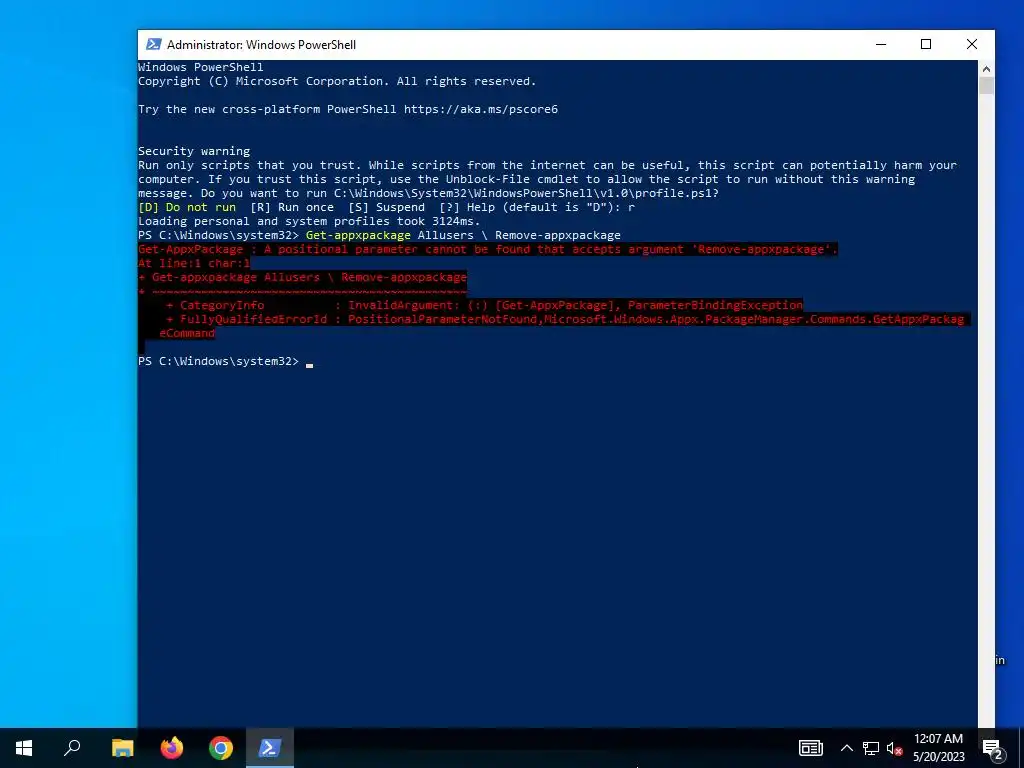The image size is (1024, 768).
Task: Launch File Explorer from the taskbar
Action: (122, 748)
